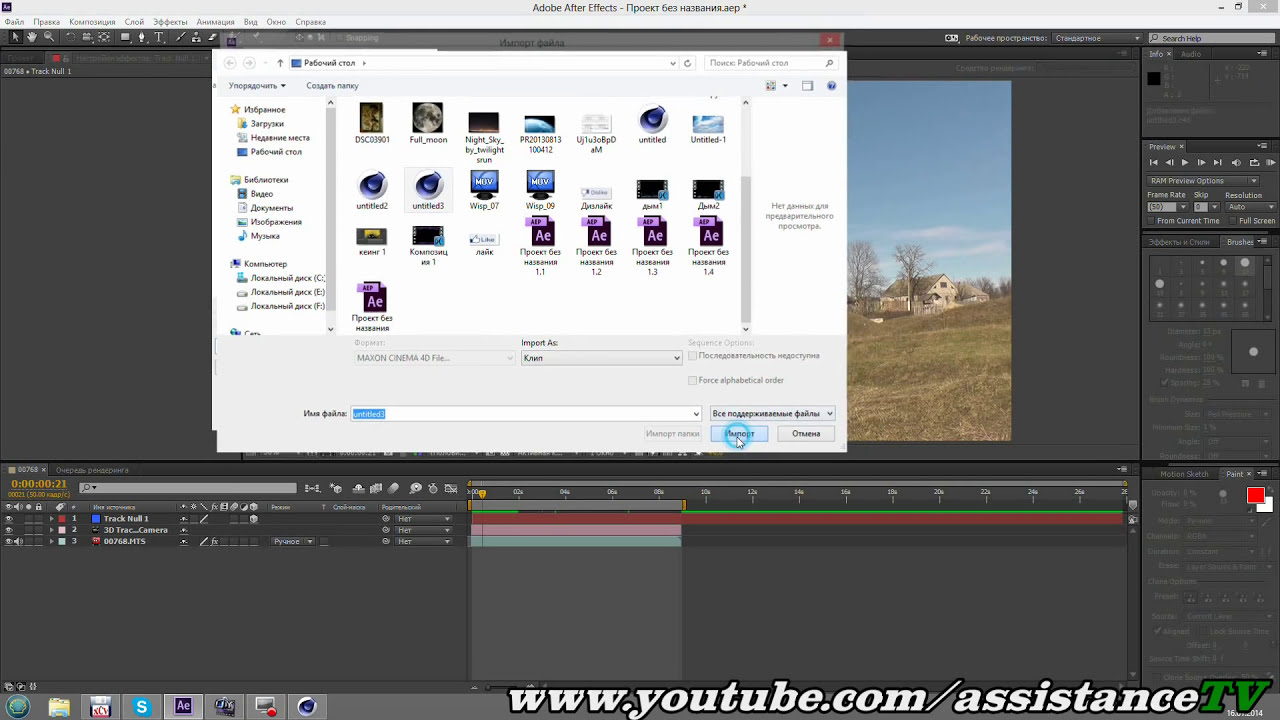The width and height of the screenshot is (1280, 720).
Task: Toggle Последовательность недоступна checkbox
Action: (692, 356)
